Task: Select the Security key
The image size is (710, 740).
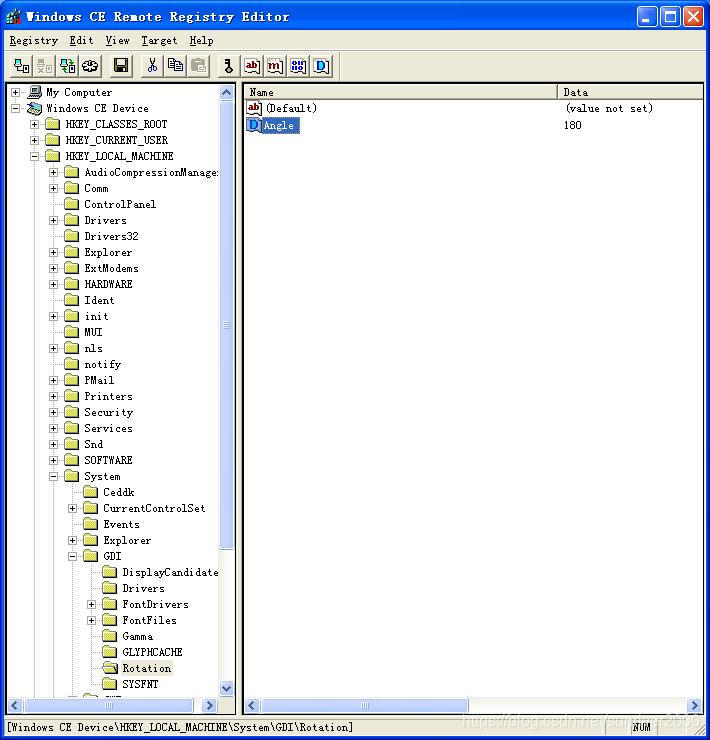Action: (109, 412)
